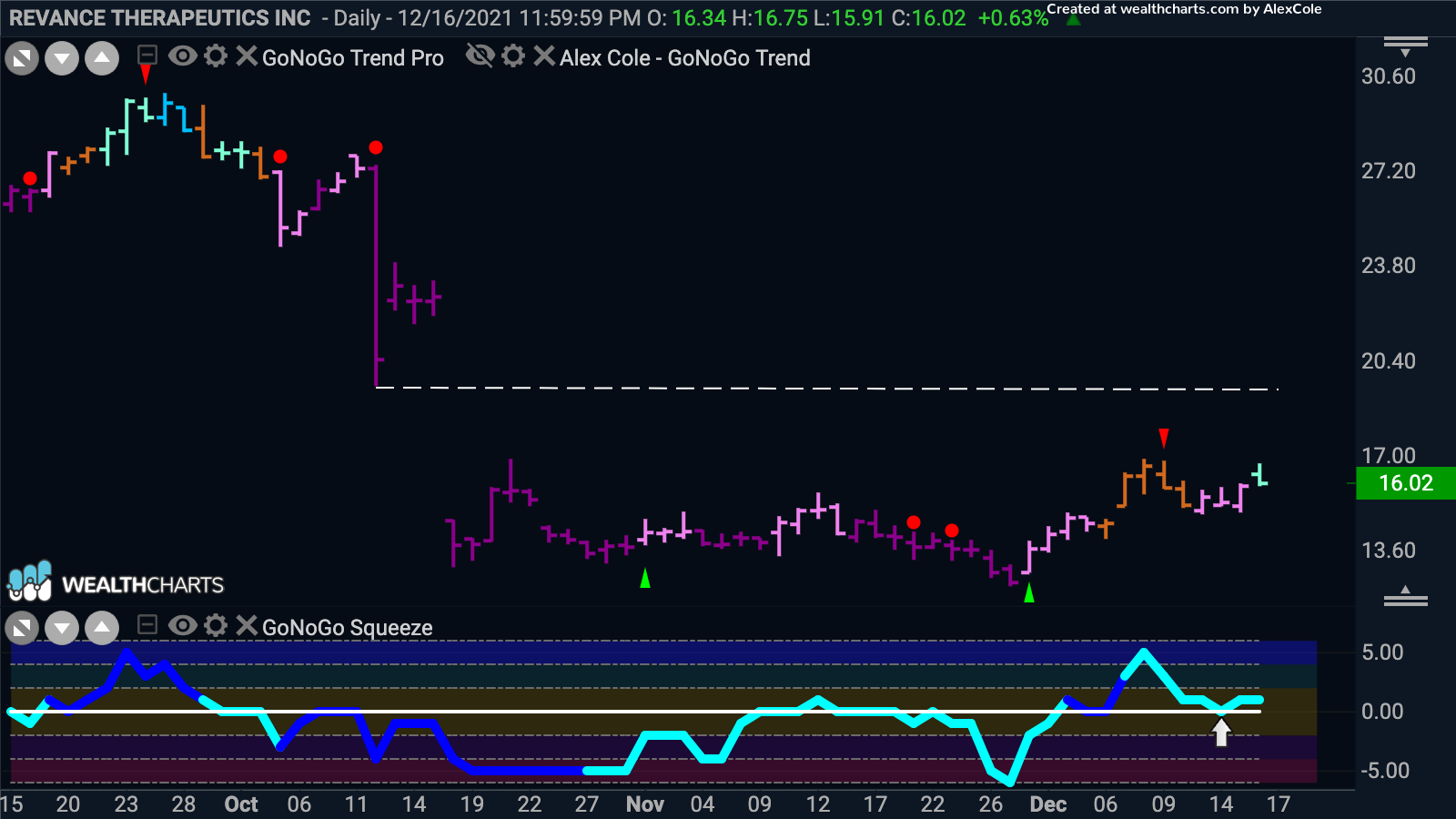This screenshot has height=819, width=1456.
Task: Unhide the Alex Cole - GoNoGo Trend indicator
Action: click(x=480, y=56)
